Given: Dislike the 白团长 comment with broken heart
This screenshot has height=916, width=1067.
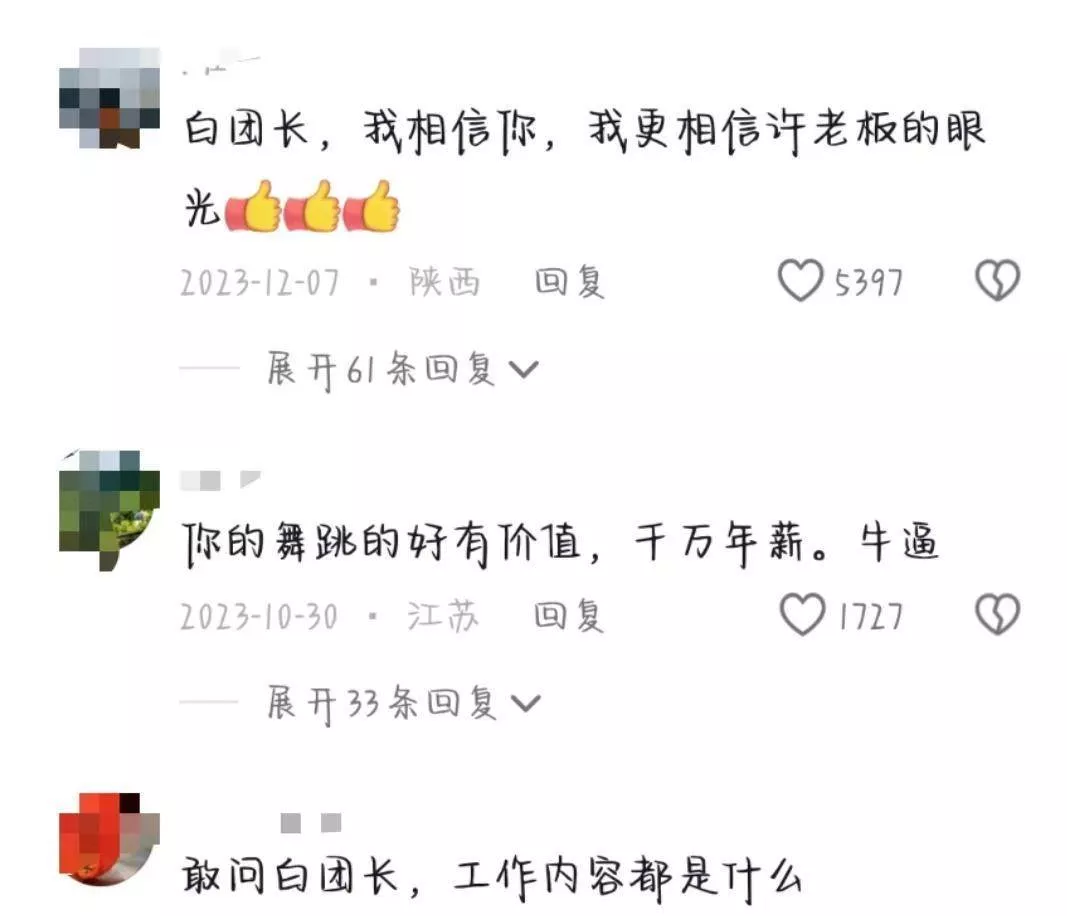Looking at the screenshot, I should 998,280.
